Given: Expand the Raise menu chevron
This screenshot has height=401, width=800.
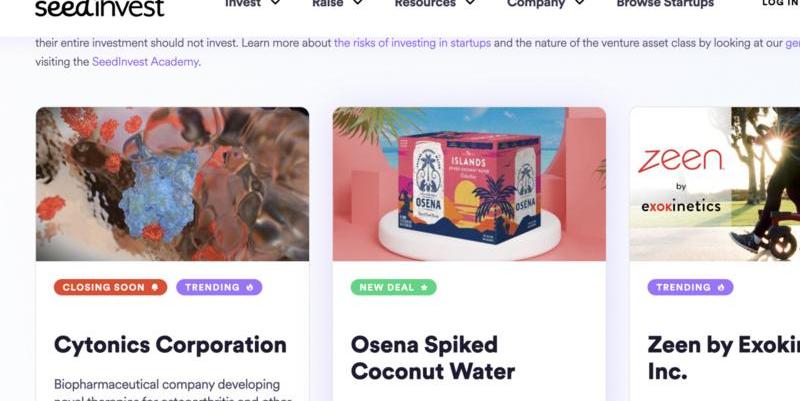Looking at the screenshot, I should [x=358, y=3].
